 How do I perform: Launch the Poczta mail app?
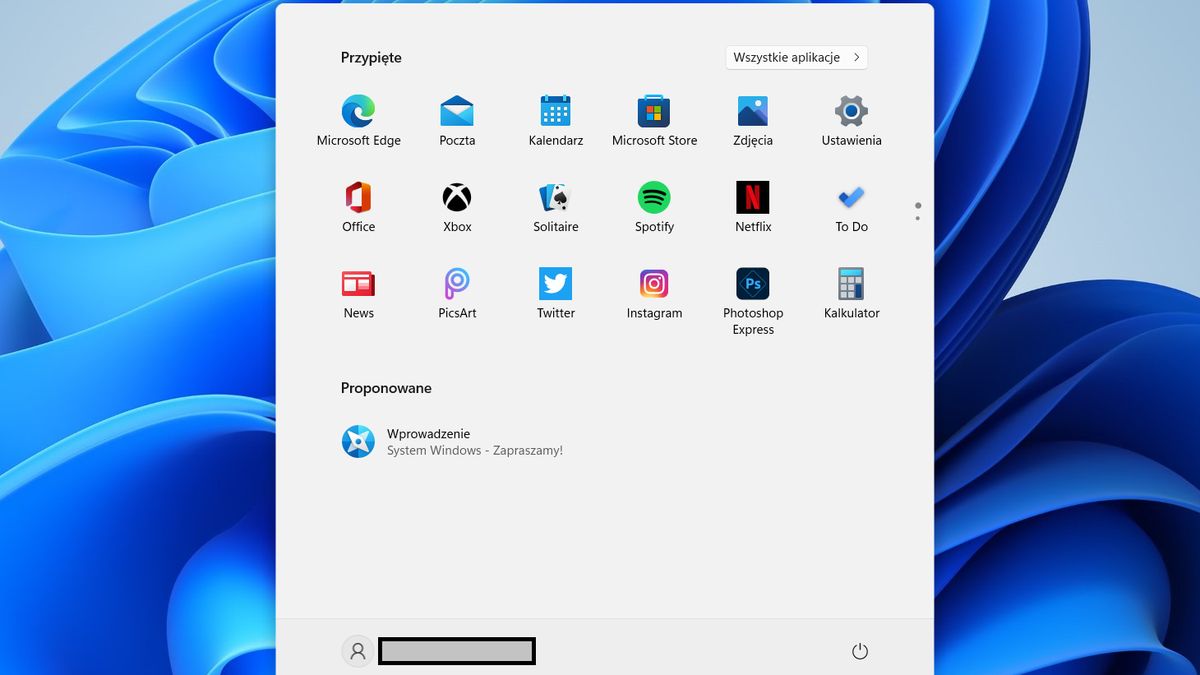point(456,113)
